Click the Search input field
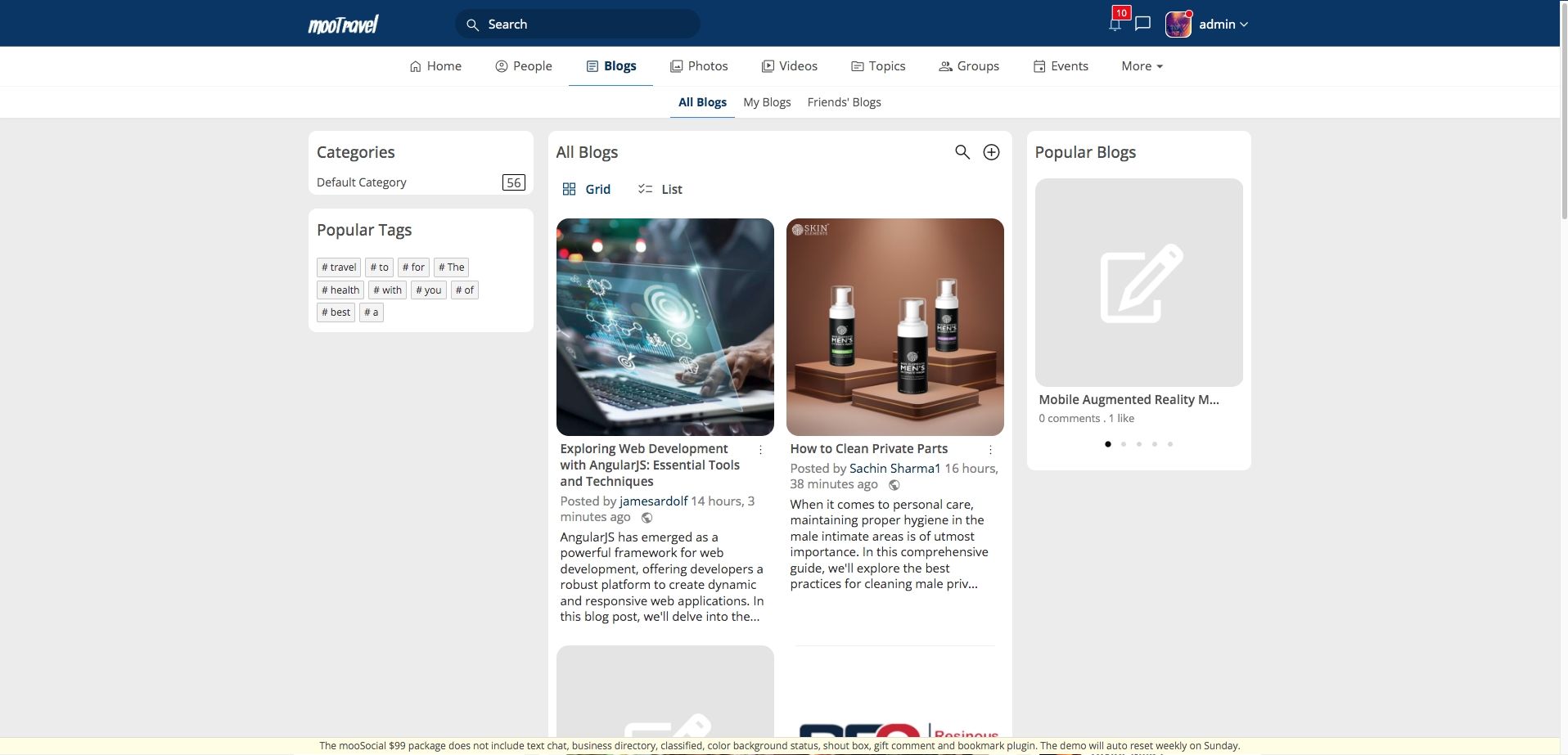Screen dimensions: 1568x755 [x=578, y=25]
